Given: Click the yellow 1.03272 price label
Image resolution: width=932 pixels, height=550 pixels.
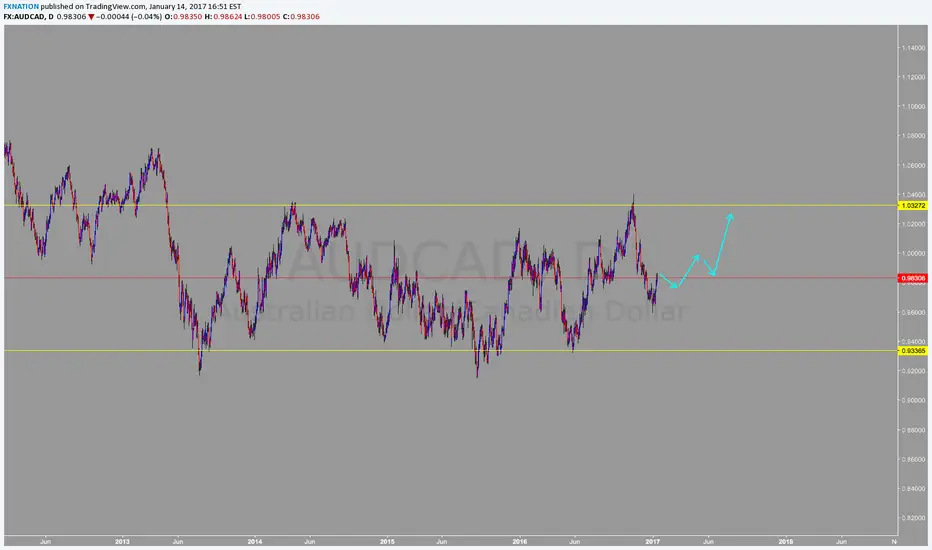Looking at the screenshot, I should (914, 206).
